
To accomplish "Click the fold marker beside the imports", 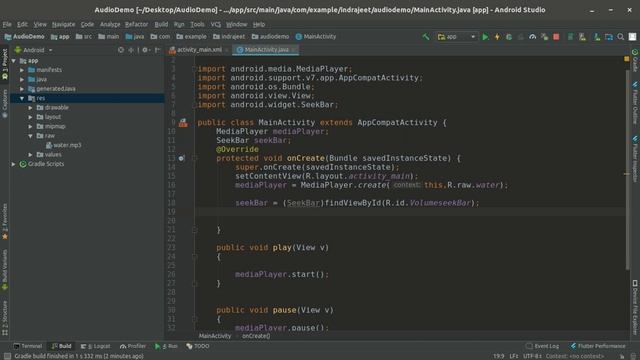I will (194, 69).
